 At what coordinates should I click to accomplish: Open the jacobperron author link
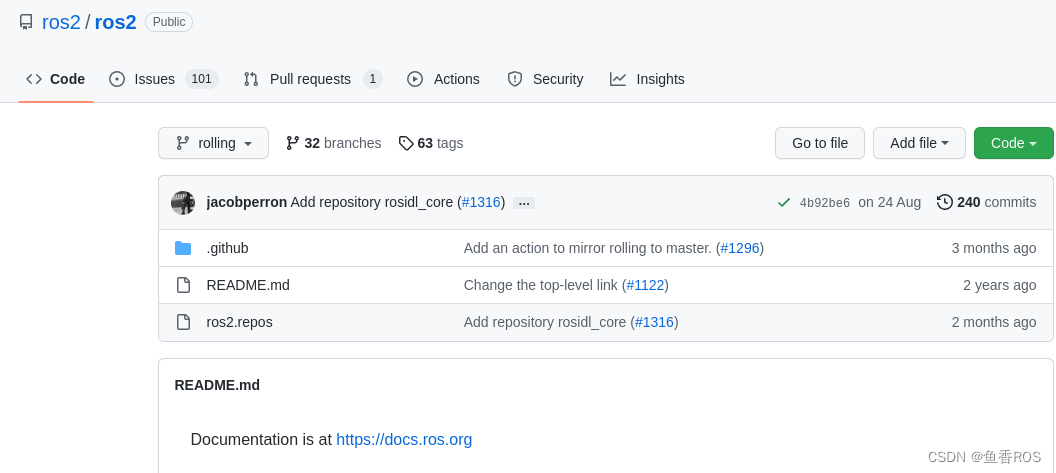(246, 203)
